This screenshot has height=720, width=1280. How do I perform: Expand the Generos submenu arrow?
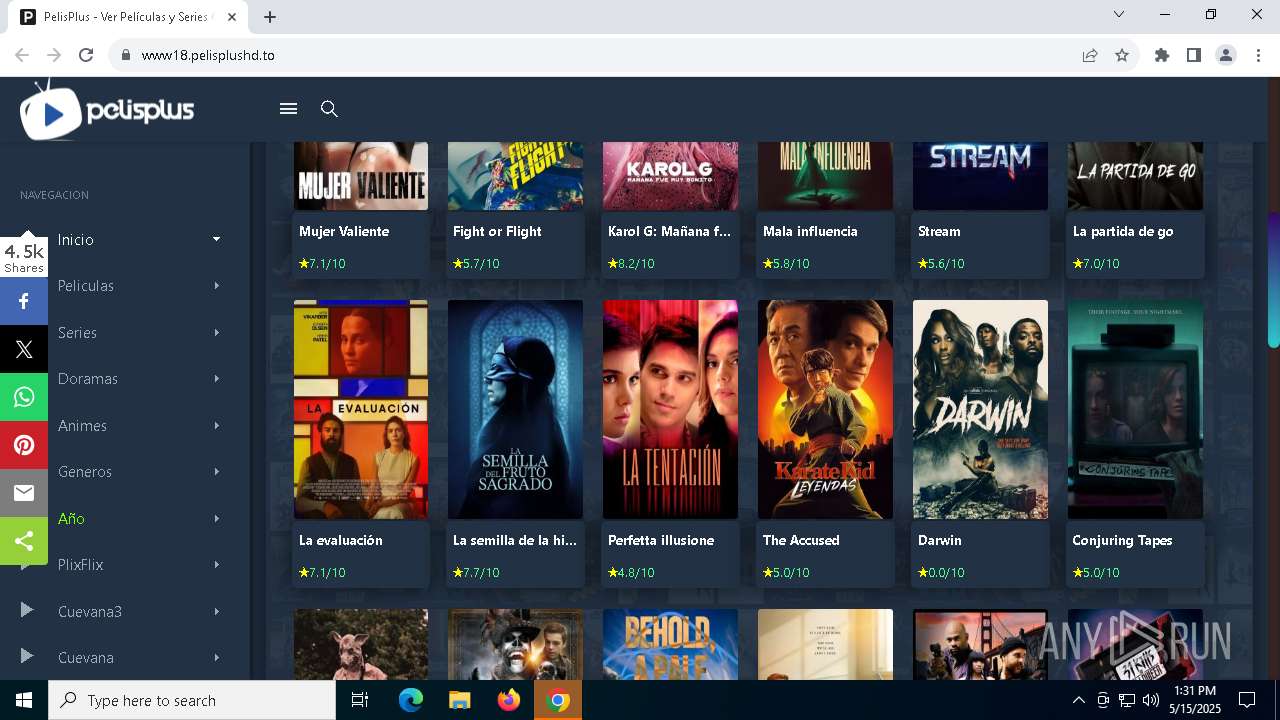(216, 472)
